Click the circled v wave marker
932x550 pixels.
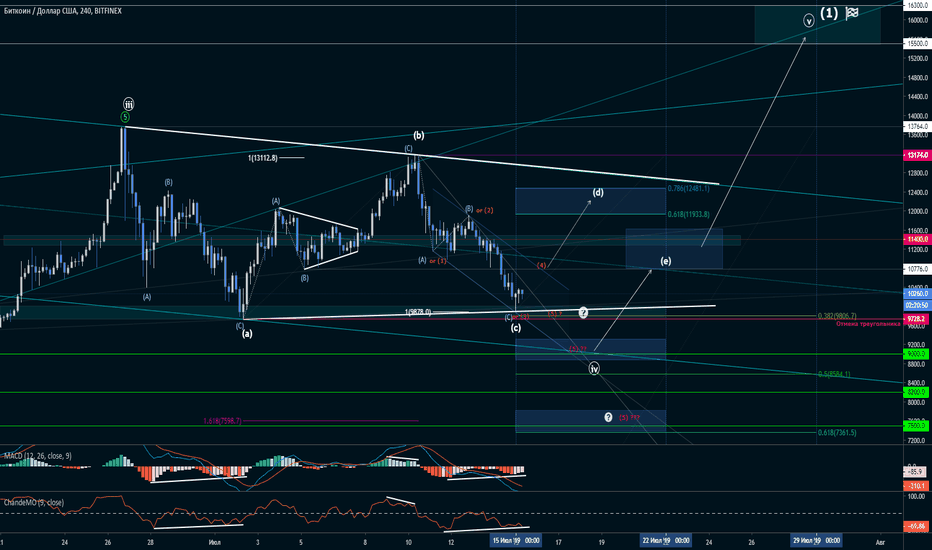[808, 21]
